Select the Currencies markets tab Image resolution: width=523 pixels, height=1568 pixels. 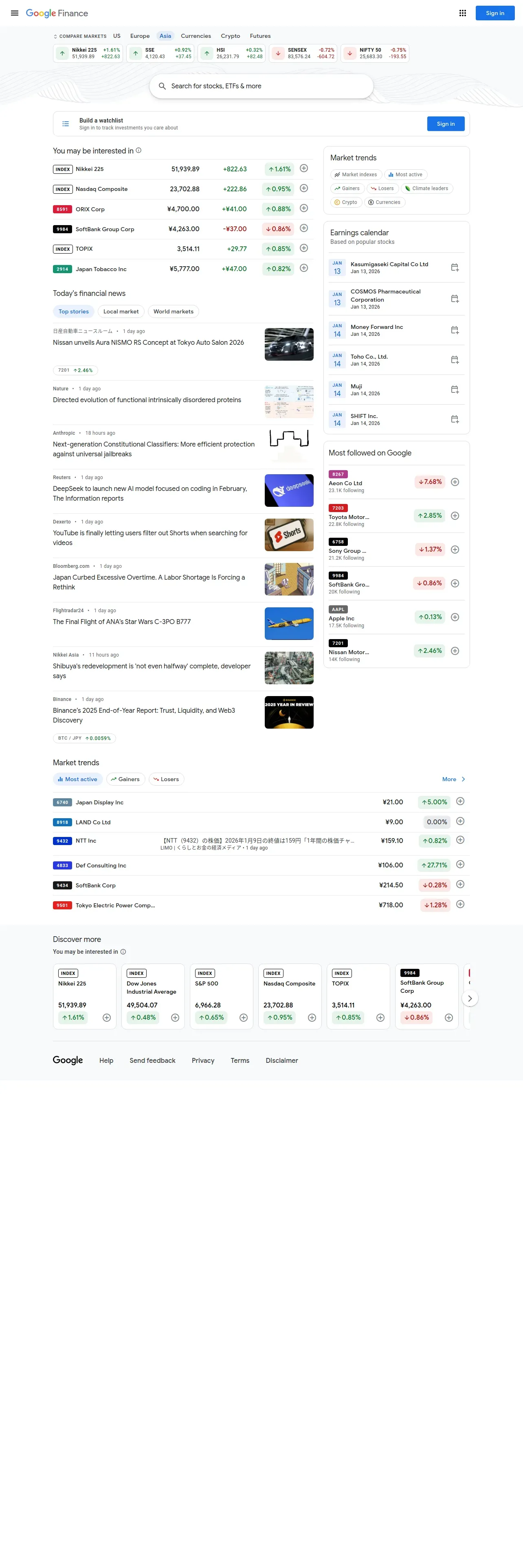(196, 36)
